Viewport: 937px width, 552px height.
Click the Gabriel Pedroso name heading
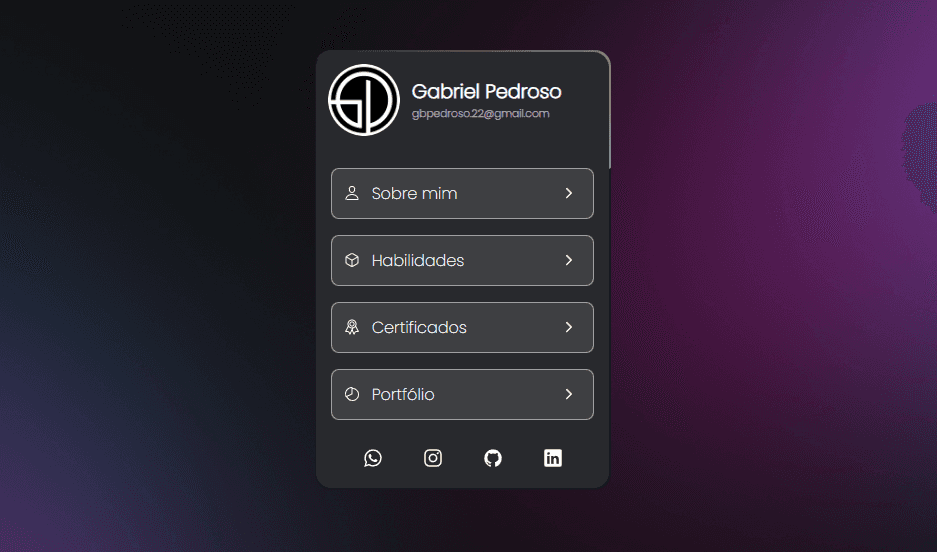click(486, 91)
